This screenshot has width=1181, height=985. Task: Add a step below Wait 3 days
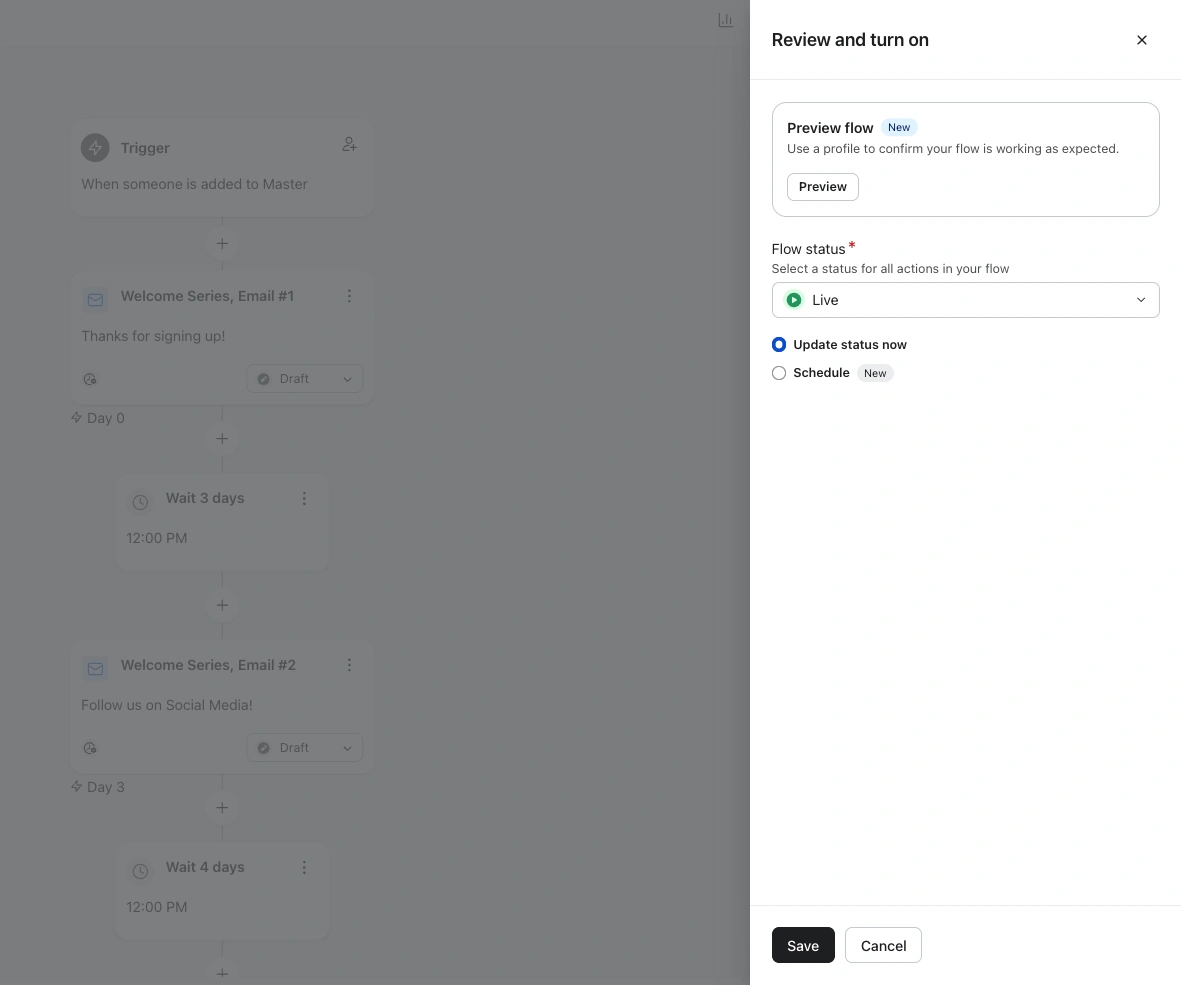tap(222, 605)
